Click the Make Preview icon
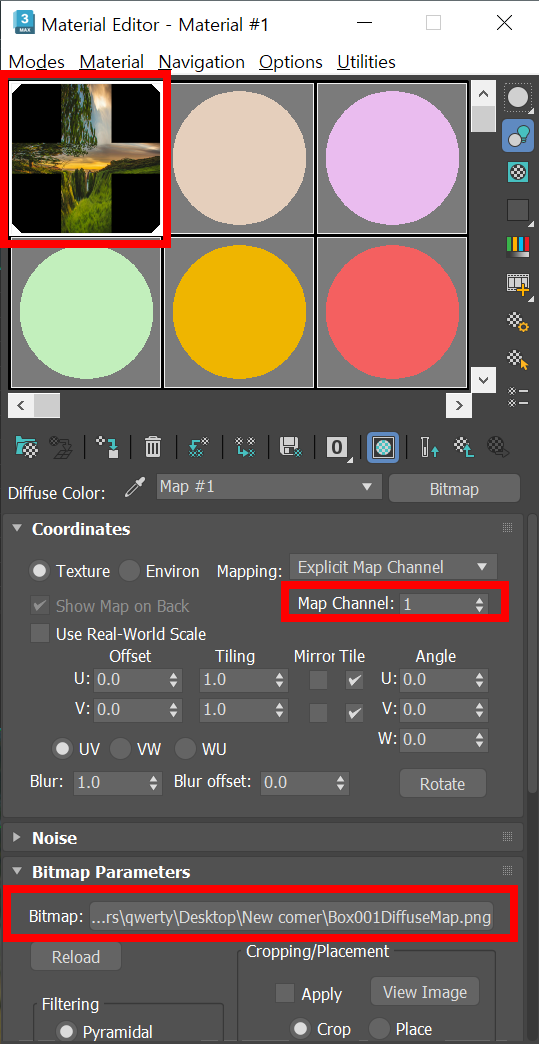The image size is (539, 1044). (x=517, y=284)
